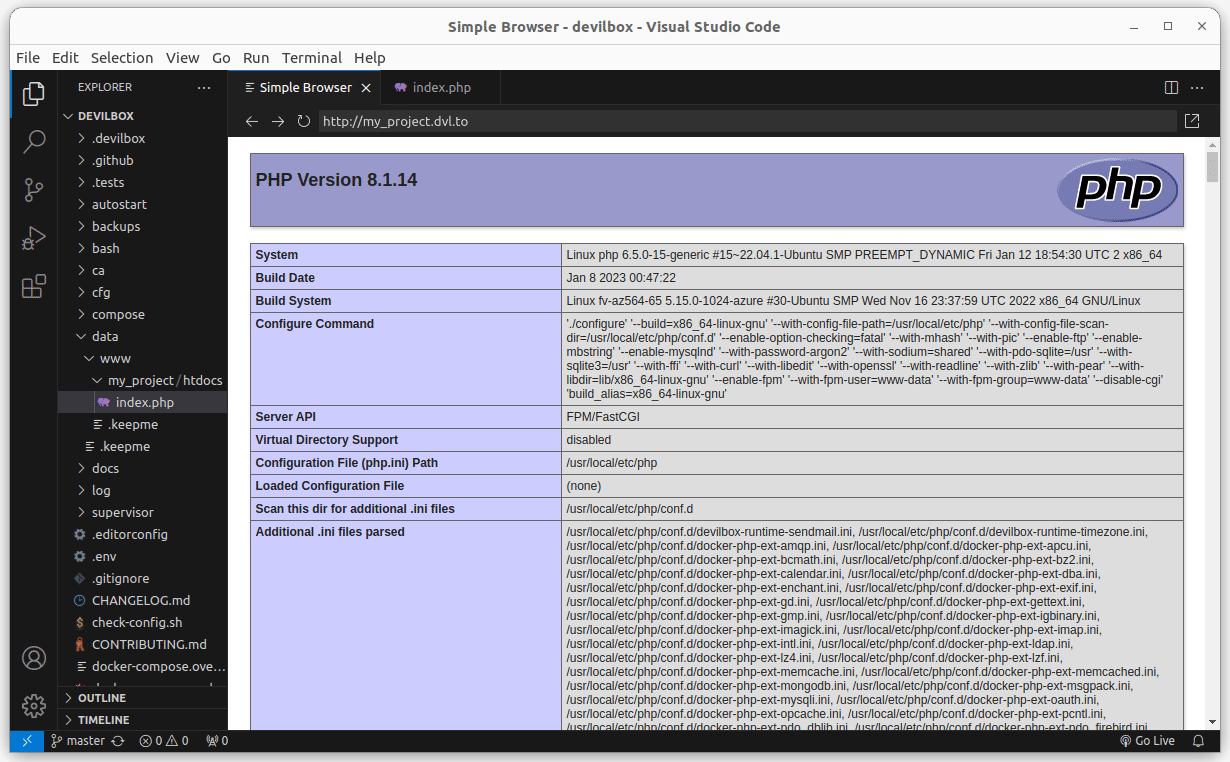
Task: Reload the Simple Browser page
Action: point(303,121)
